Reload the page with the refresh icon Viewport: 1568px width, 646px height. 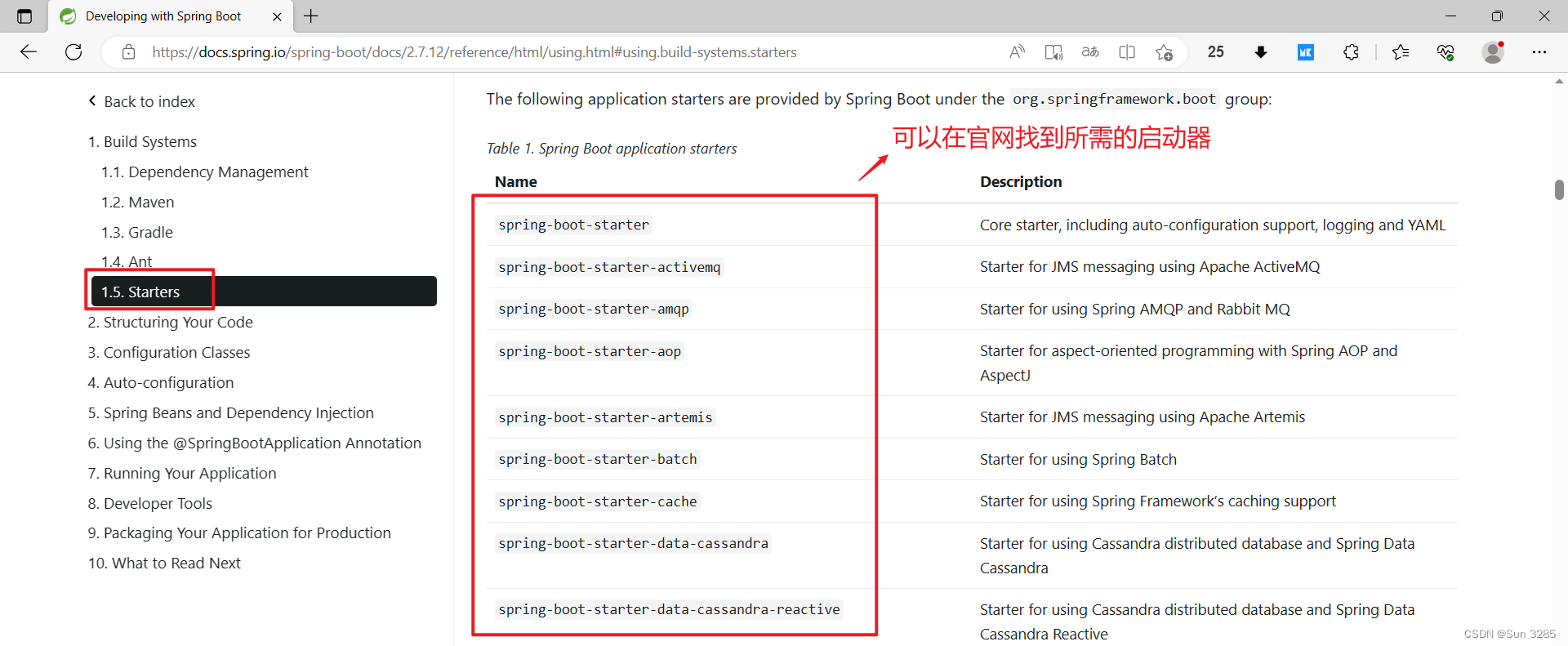[73, 52]
